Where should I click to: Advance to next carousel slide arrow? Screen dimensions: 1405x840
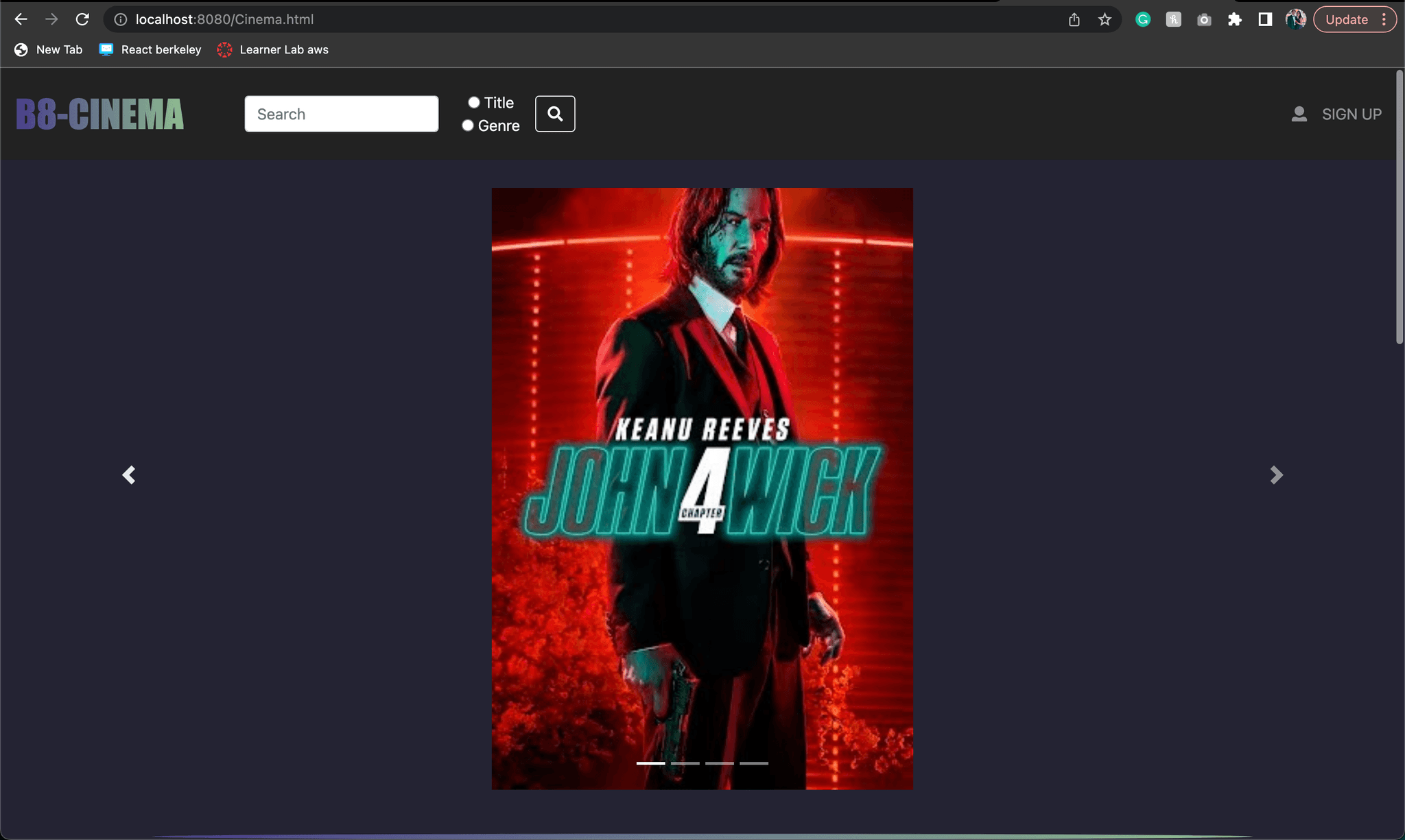coord(1276,475)
